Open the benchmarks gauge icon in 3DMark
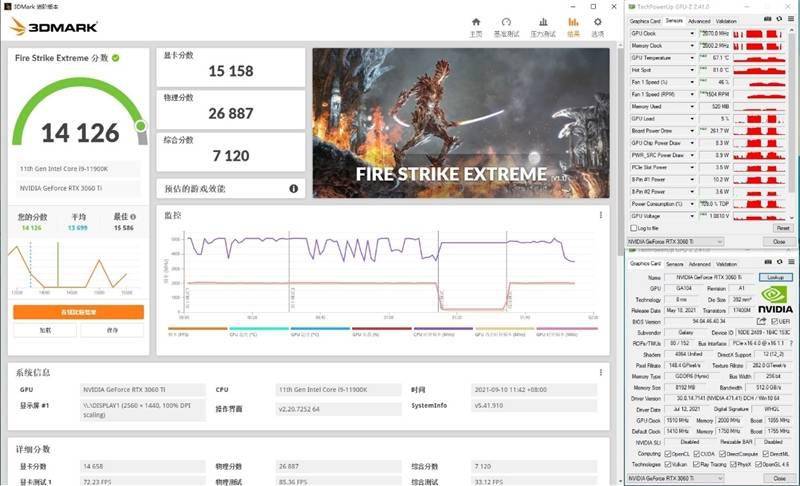 tap(506, 22)
